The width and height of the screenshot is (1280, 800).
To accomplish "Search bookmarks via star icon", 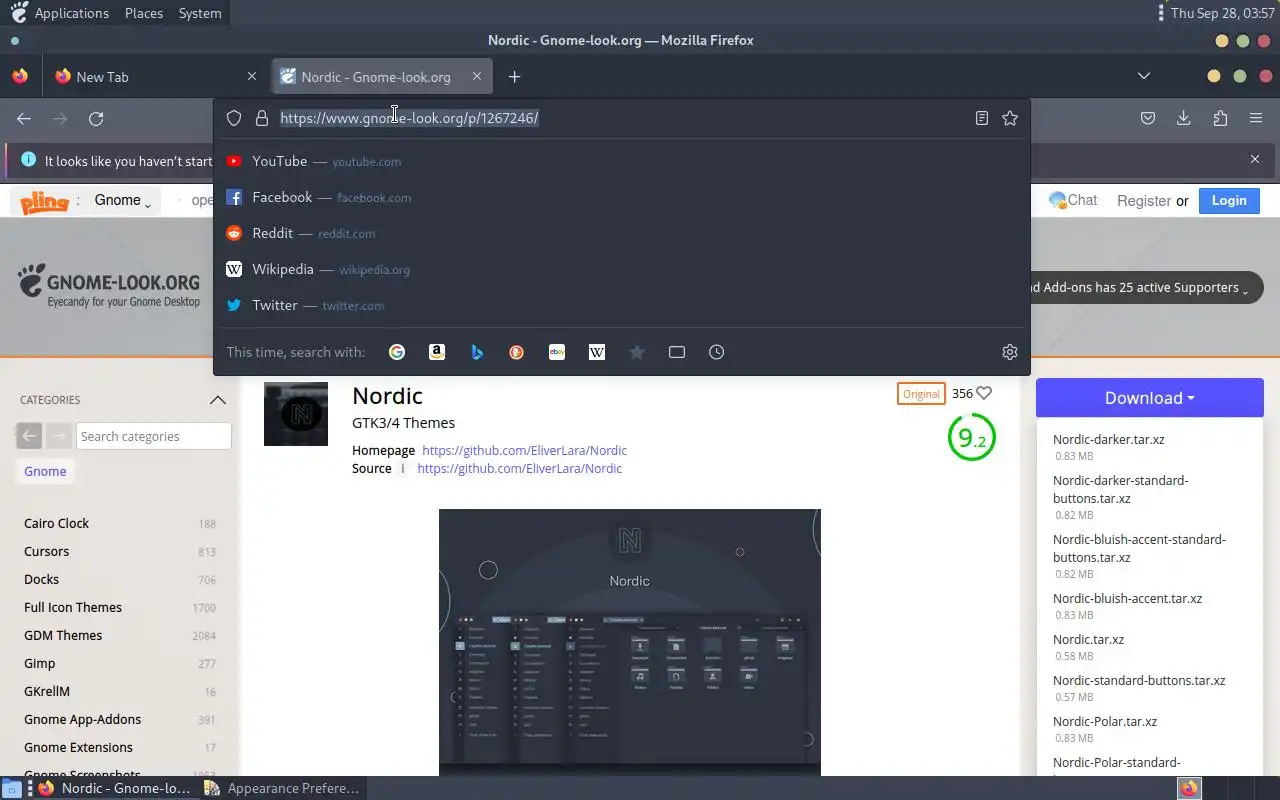I will tap(637, 352).
